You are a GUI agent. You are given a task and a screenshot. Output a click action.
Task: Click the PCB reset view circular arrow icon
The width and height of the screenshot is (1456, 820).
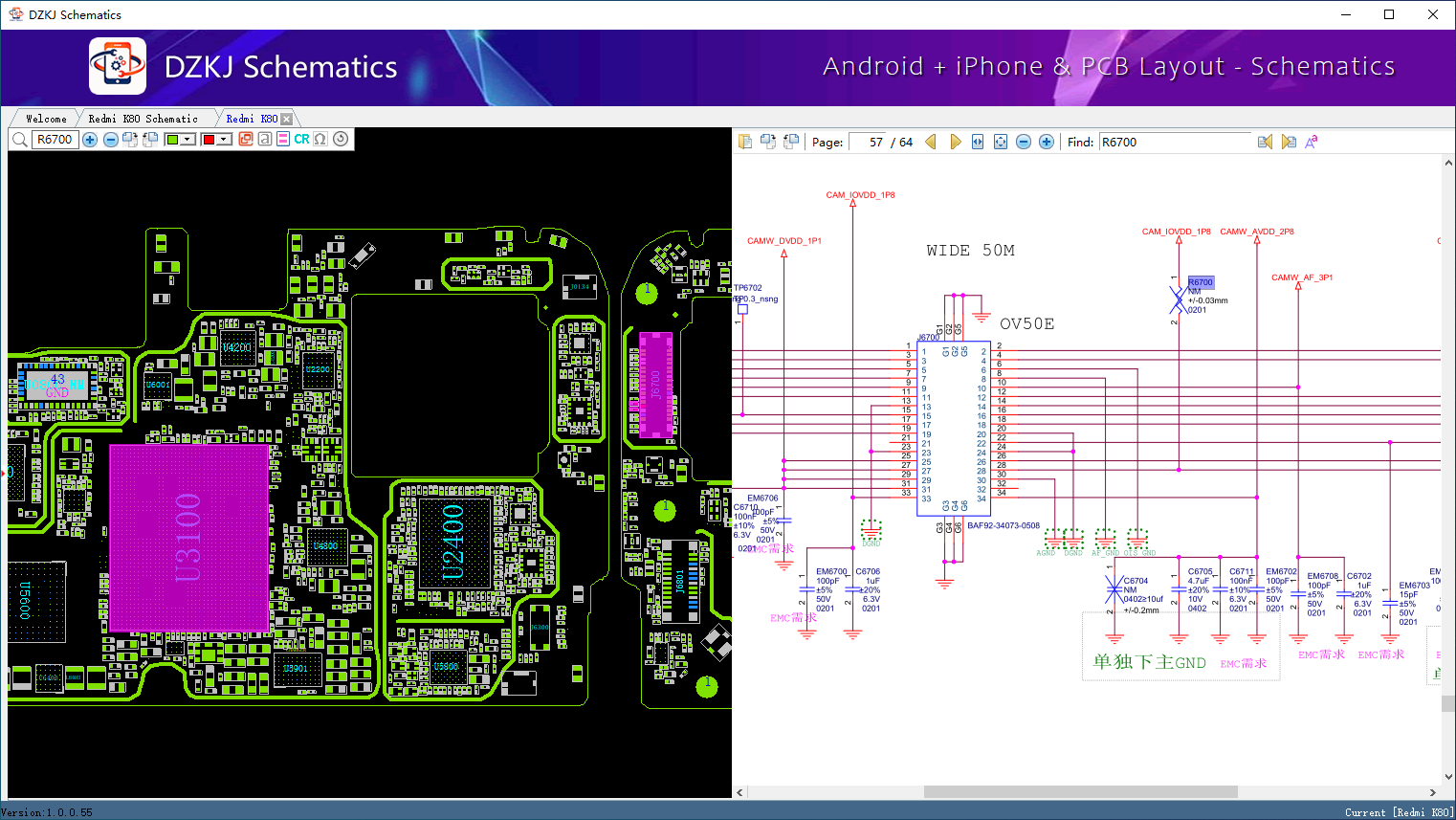pos(341,140)
